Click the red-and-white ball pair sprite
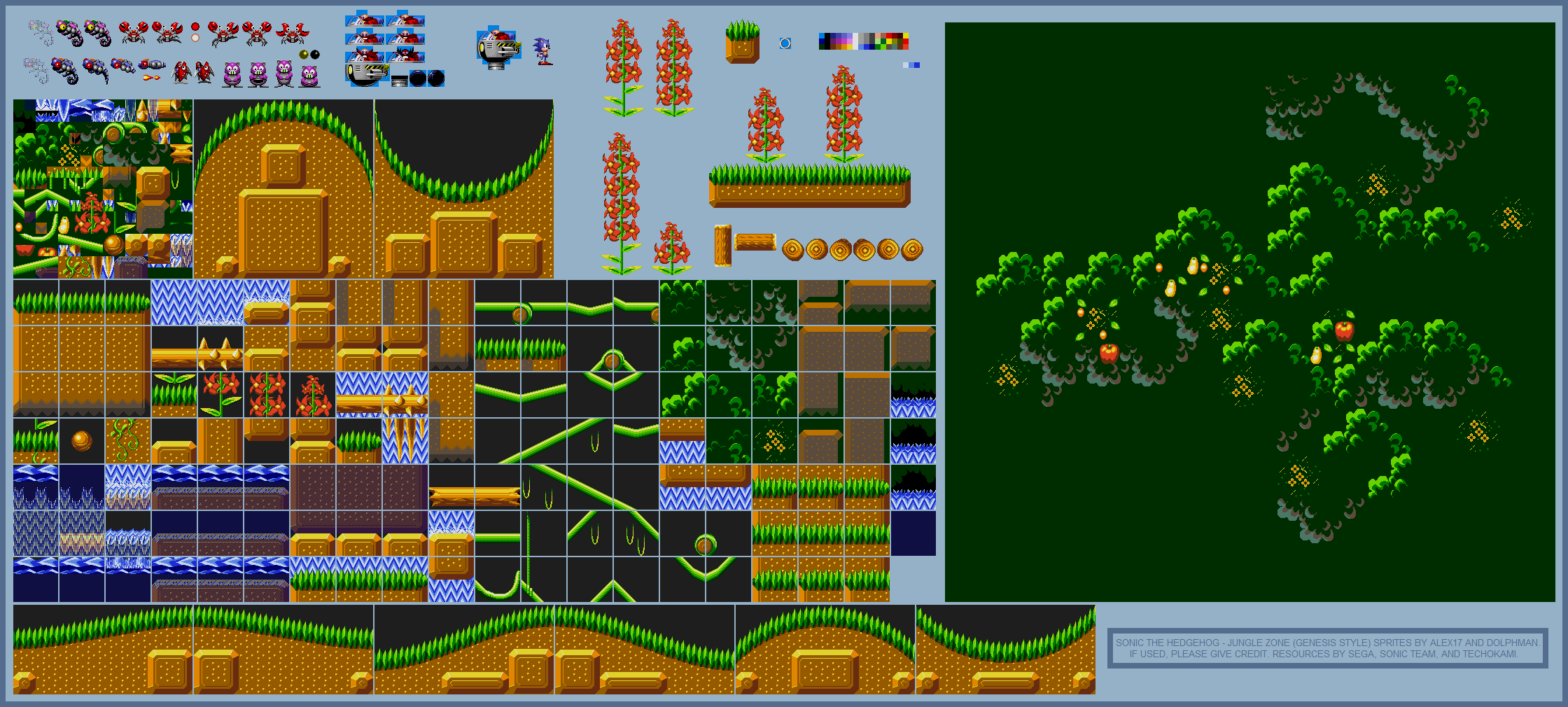The height and width of the screenshot is (707, 1568). pos(195,32)
